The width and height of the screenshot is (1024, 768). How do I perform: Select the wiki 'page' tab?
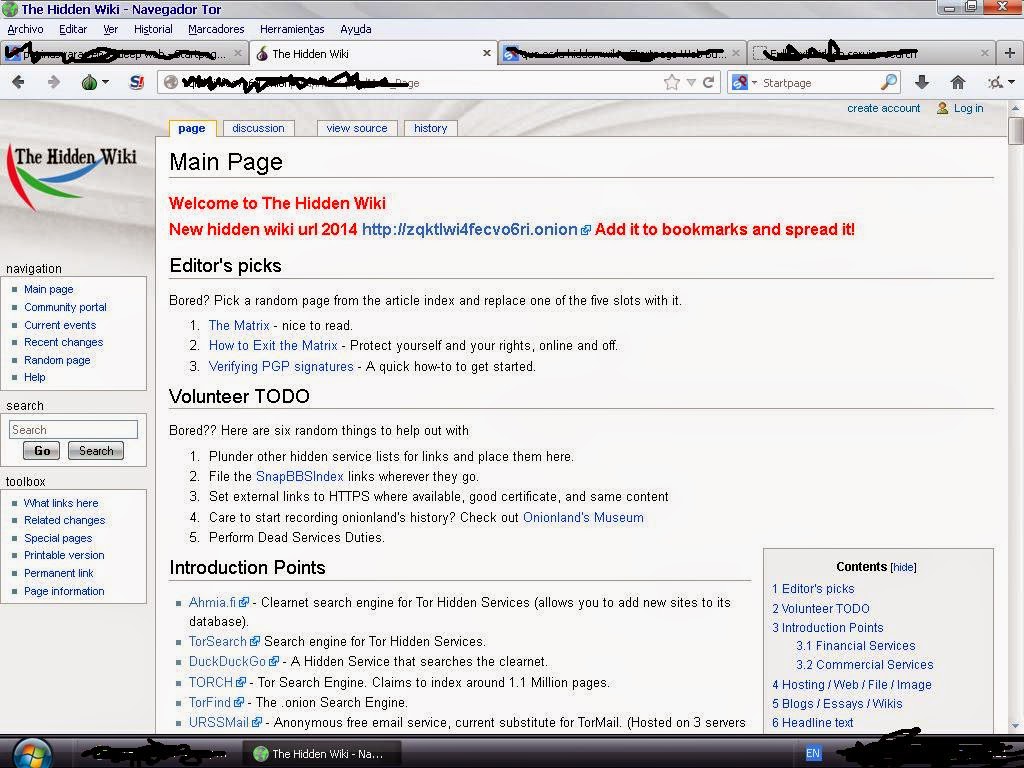[191, 128]
